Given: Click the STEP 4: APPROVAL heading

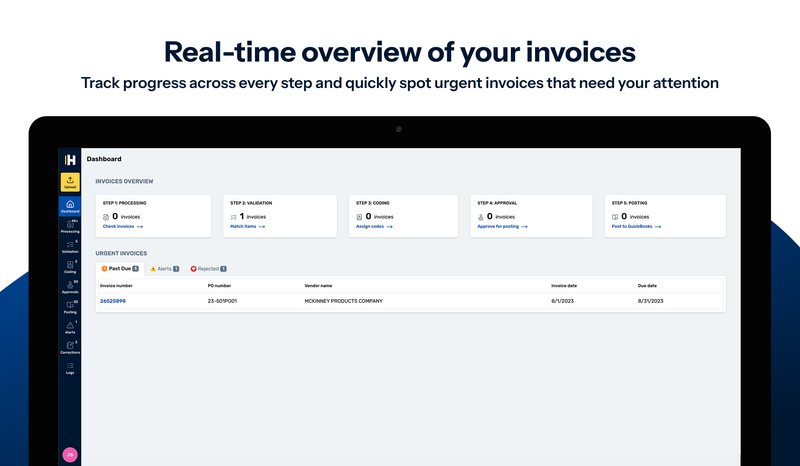Looking at the screenshot, I should 497,203.
